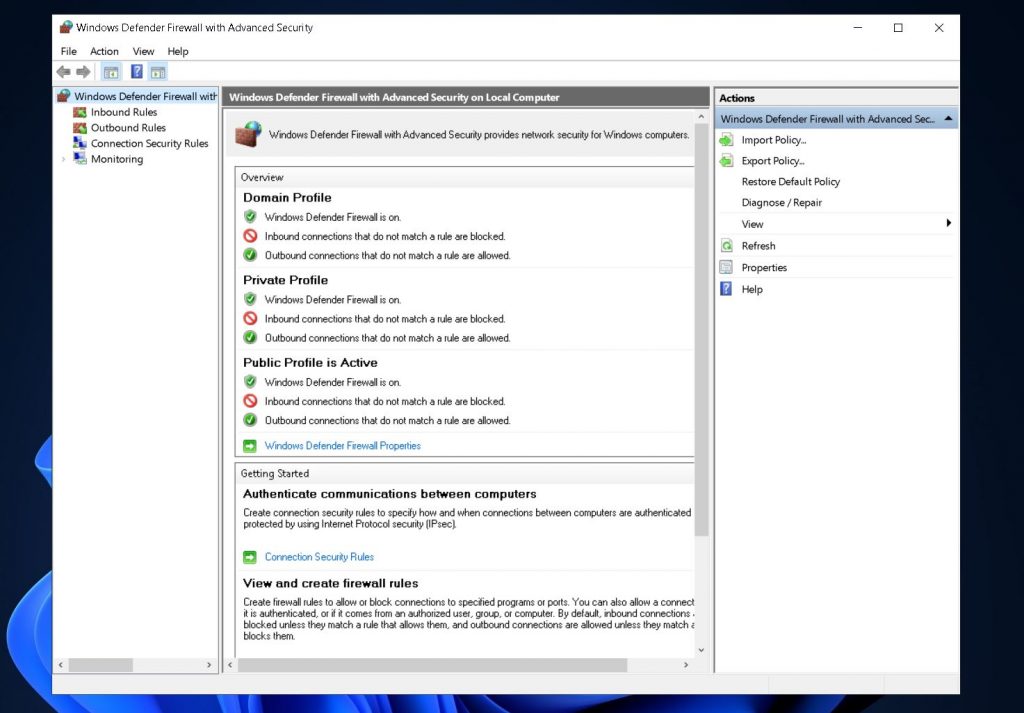Click the Export Policy icon in Actions
This screenshot has width=1024, height=713.
727,161
